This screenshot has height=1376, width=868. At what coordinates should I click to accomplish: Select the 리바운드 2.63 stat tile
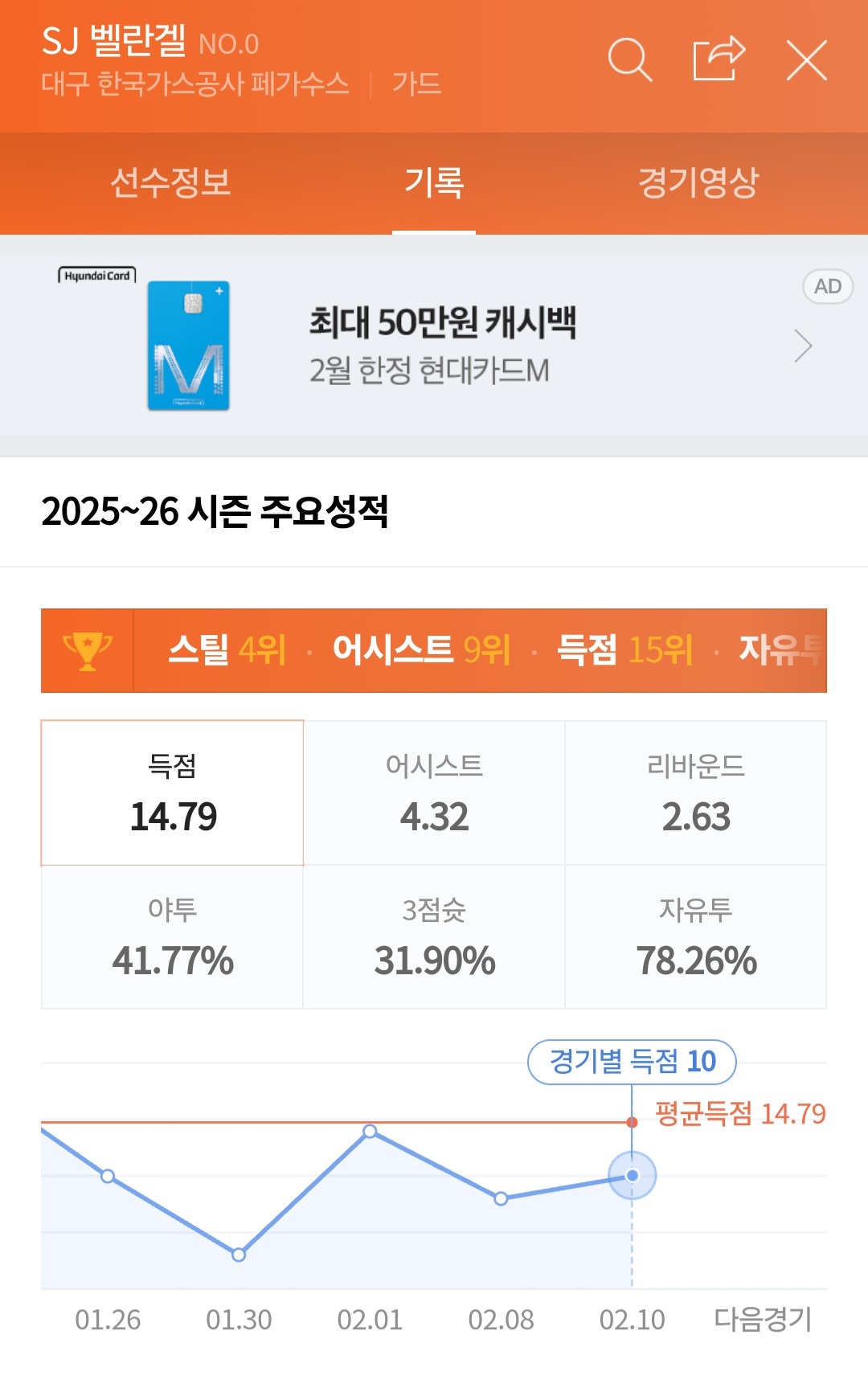point(696,793)
